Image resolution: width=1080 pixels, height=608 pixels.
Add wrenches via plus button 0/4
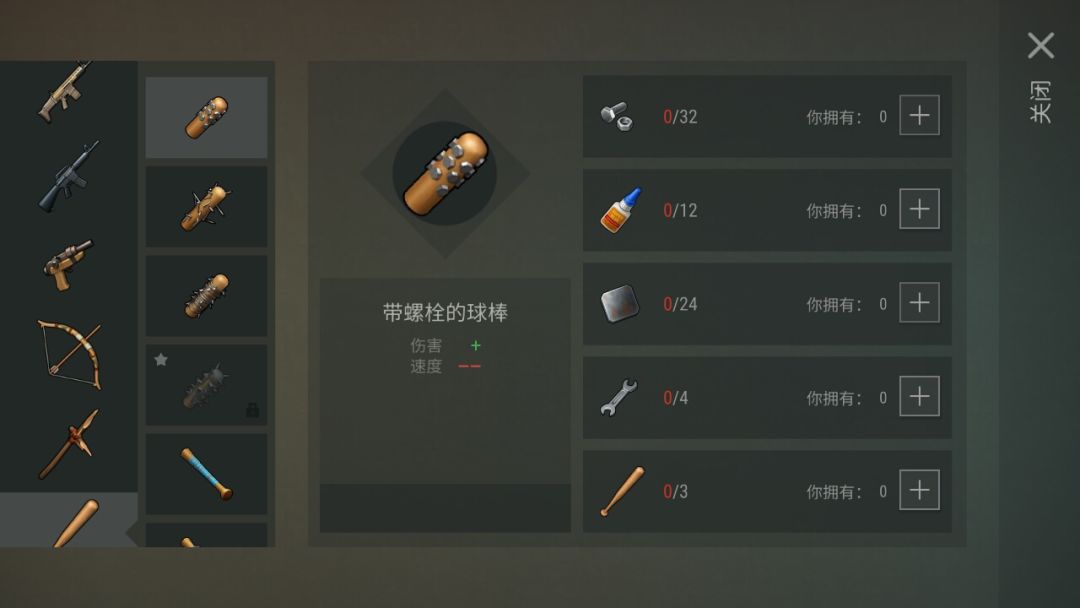[920, 396]
